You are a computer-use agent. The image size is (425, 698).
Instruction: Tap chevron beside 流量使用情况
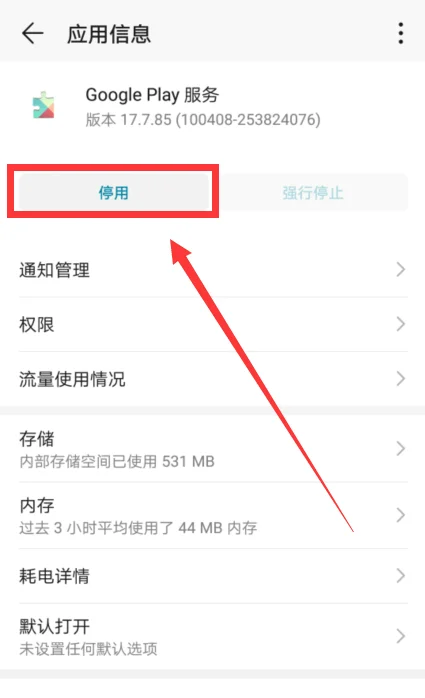tap(401, 379)
